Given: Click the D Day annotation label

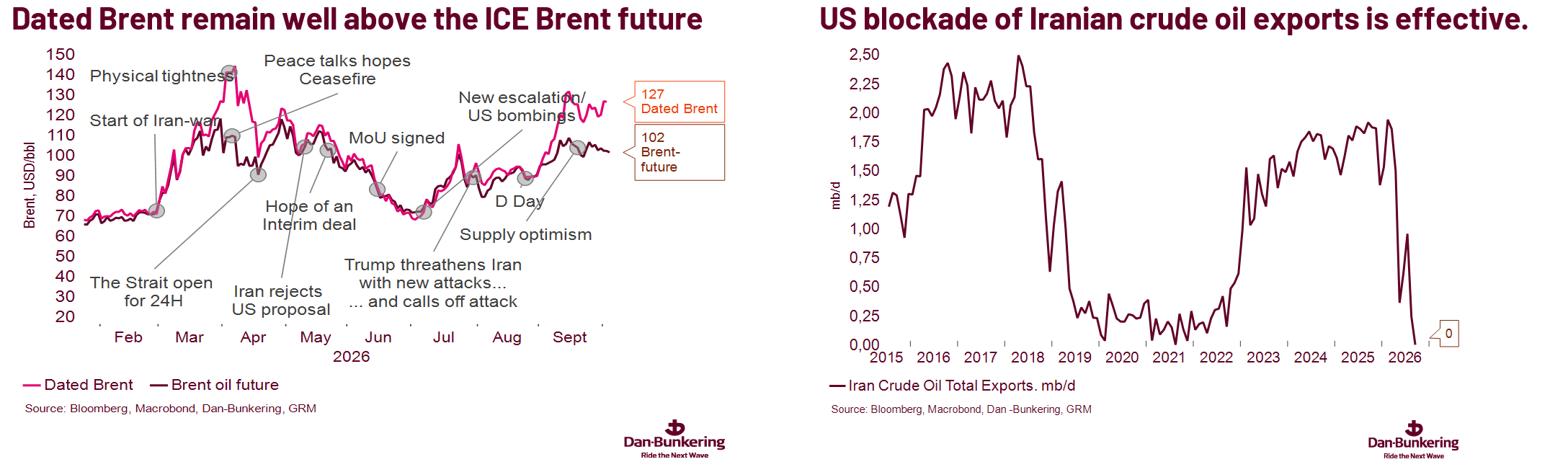Looking at the screenshot, I should tap(520, 202).
